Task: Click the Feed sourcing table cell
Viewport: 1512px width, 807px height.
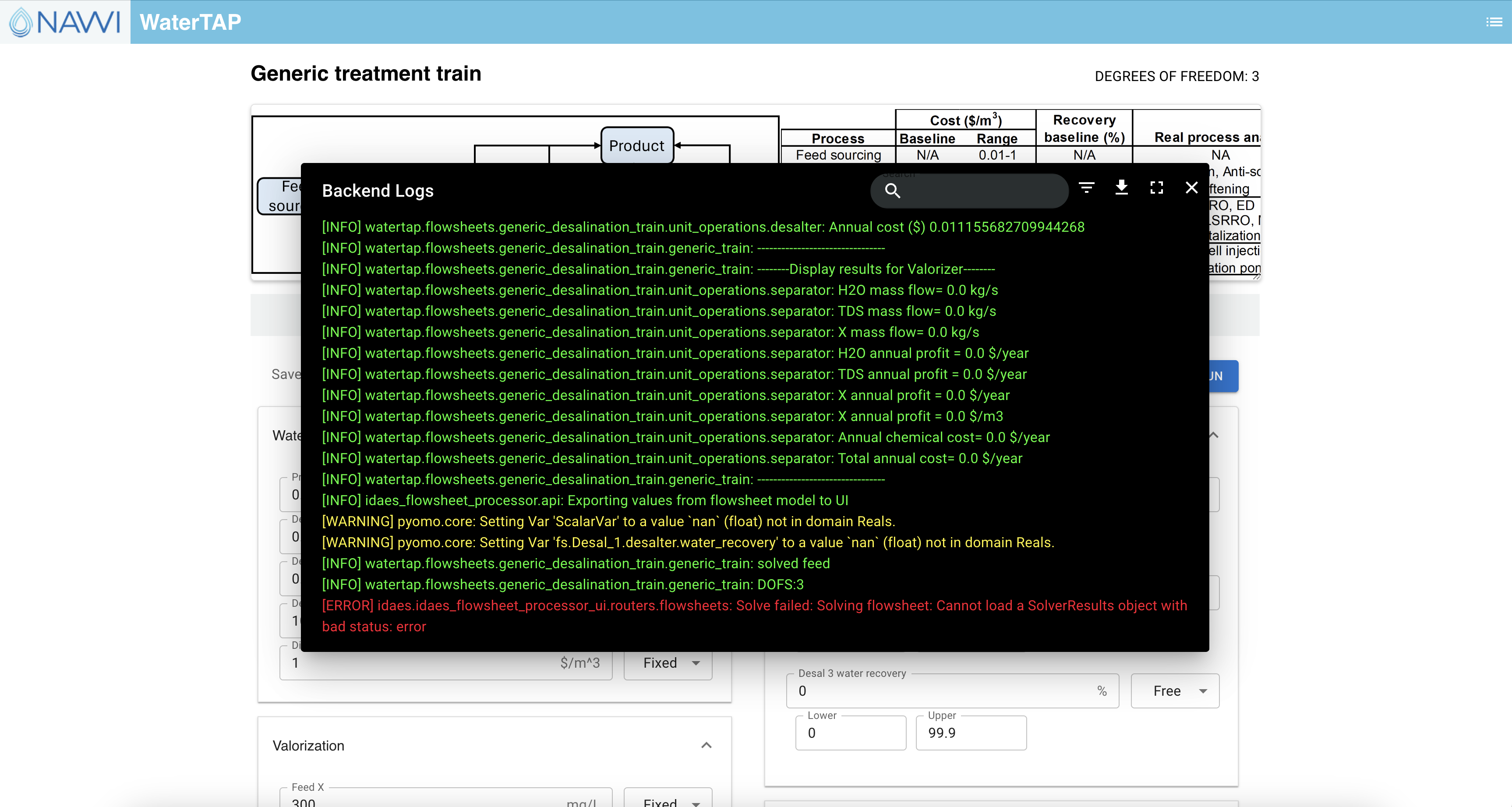Action: coord(838,155)
